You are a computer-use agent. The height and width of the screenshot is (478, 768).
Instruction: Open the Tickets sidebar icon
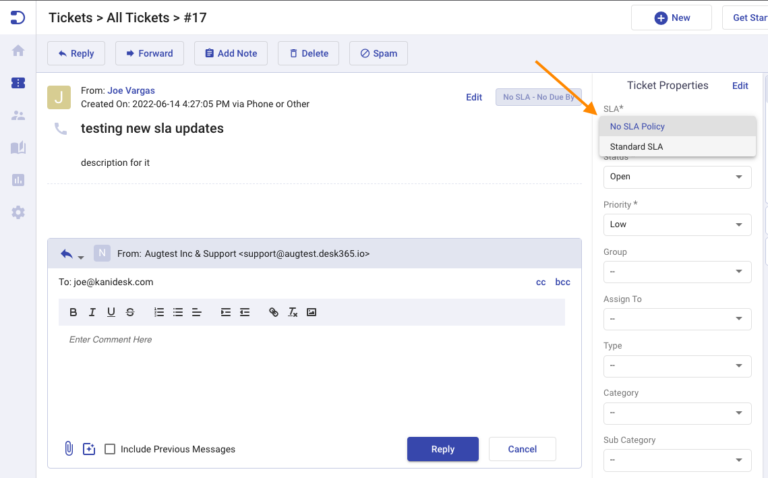pyautogui.click(x=18, y=83)
